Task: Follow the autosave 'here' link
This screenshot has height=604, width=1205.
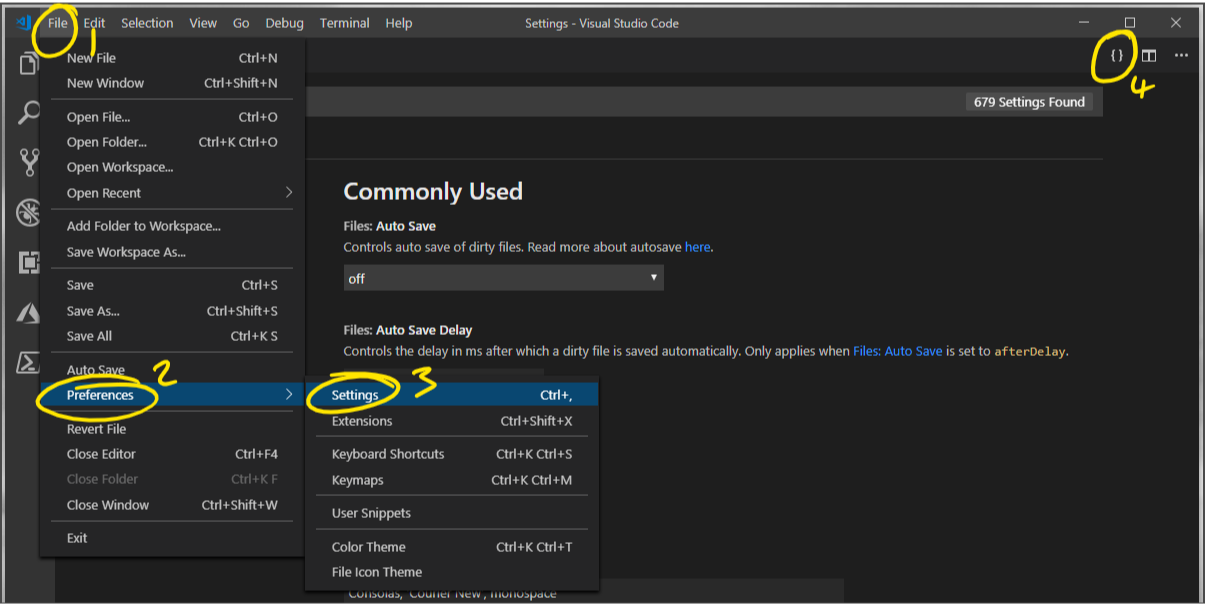Action: tap(697, 246)
